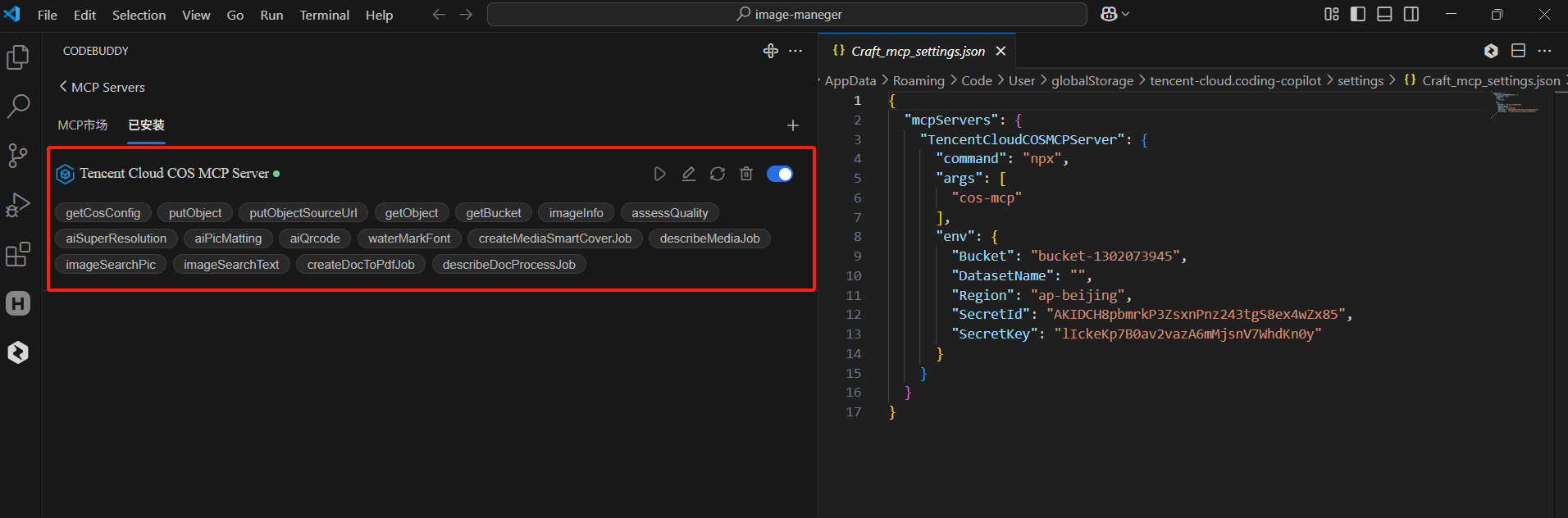The image size is (1568, 518).
Task: Open the File menu
Action: pyautogui.click(x=48, y=15)
